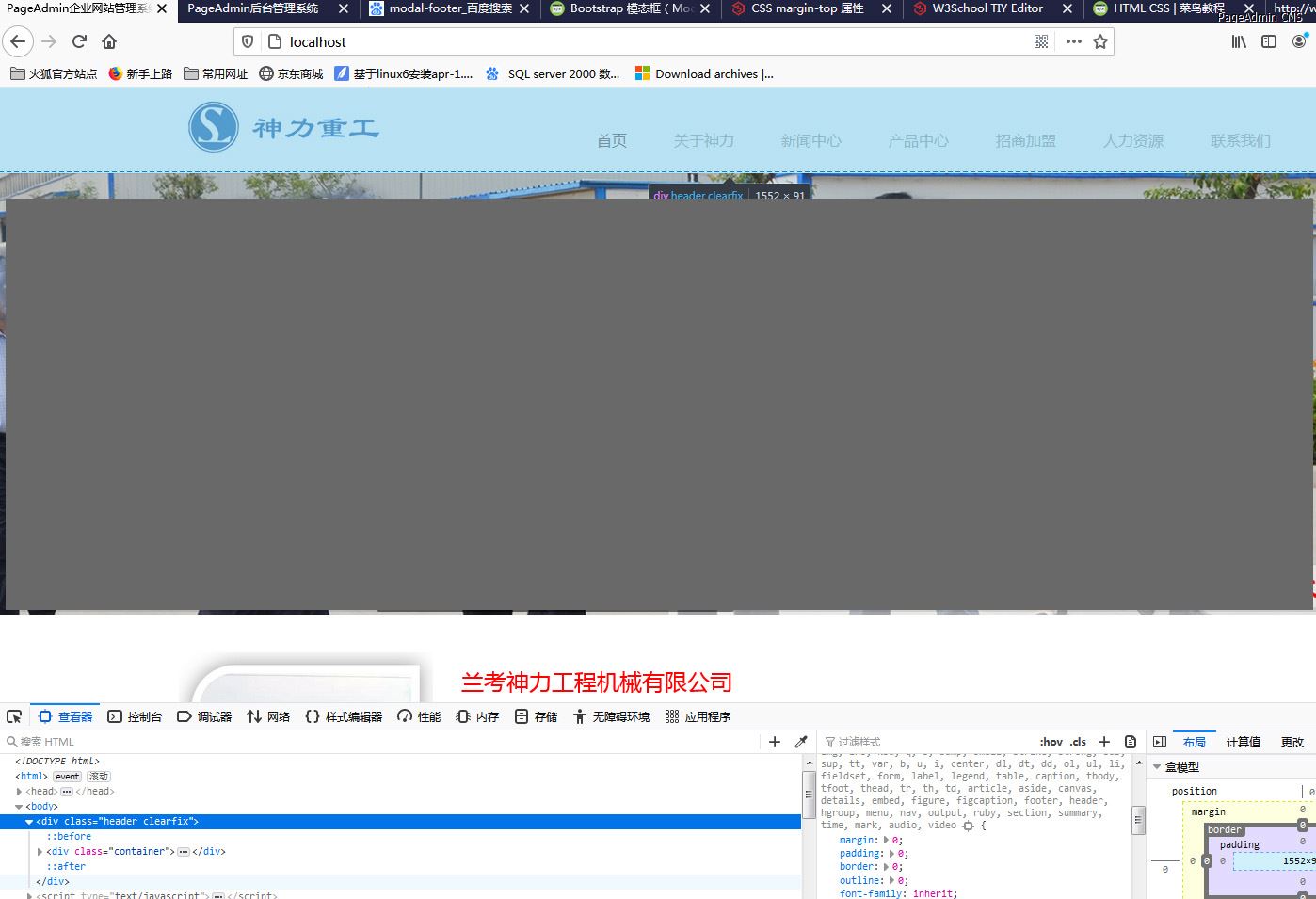
Task: Close the W3School TIY Editor tab
Action: pyautogui.click(x=1067, y=8)
